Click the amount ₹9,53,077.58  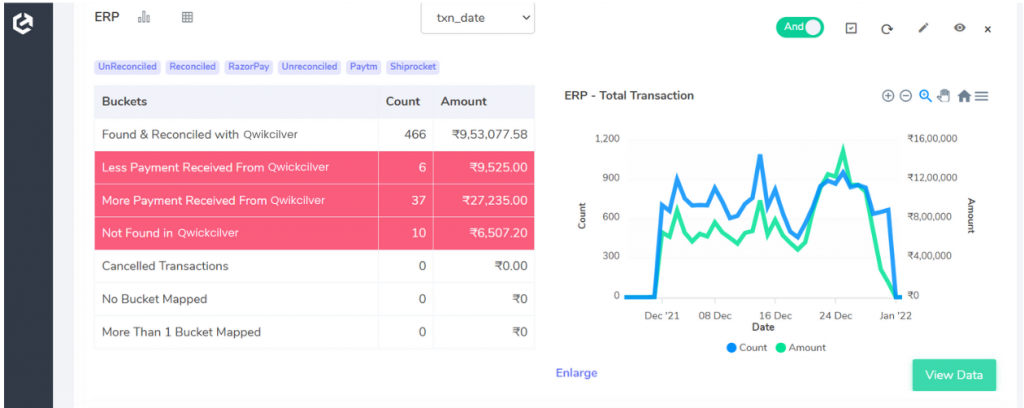pos(490,134)
